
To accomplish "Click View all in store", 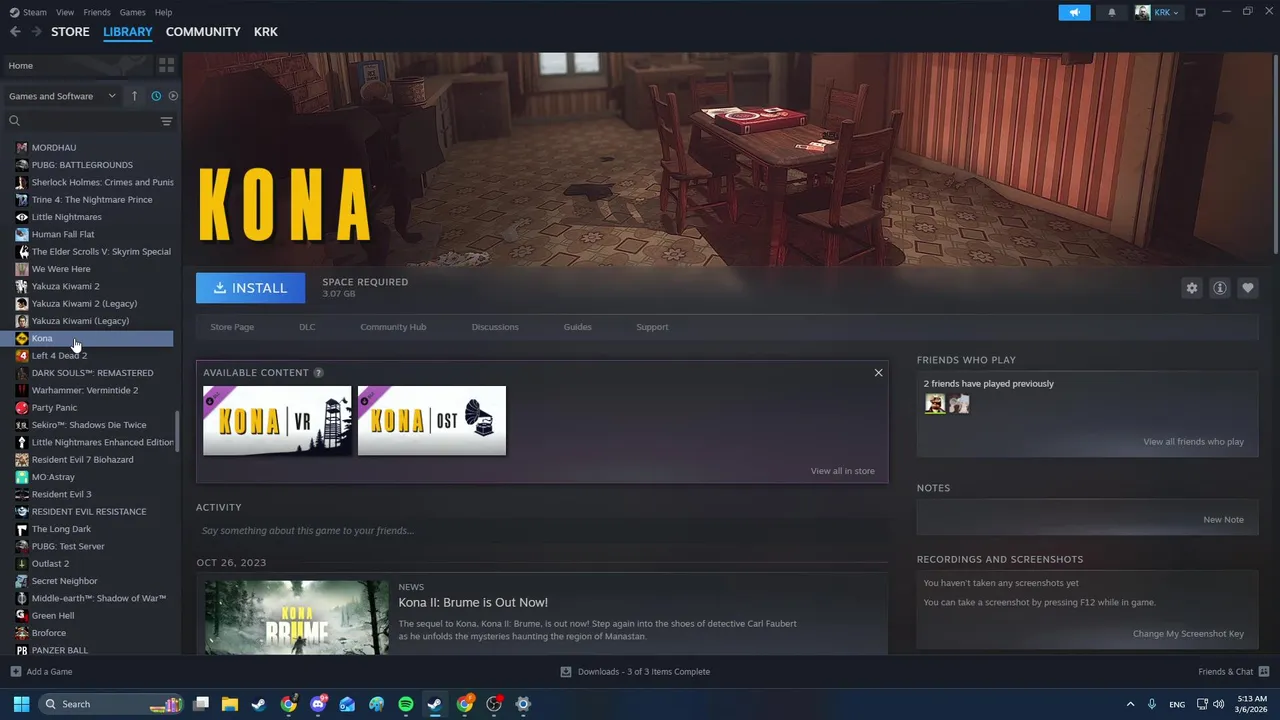I will click(x=842, y=471).
